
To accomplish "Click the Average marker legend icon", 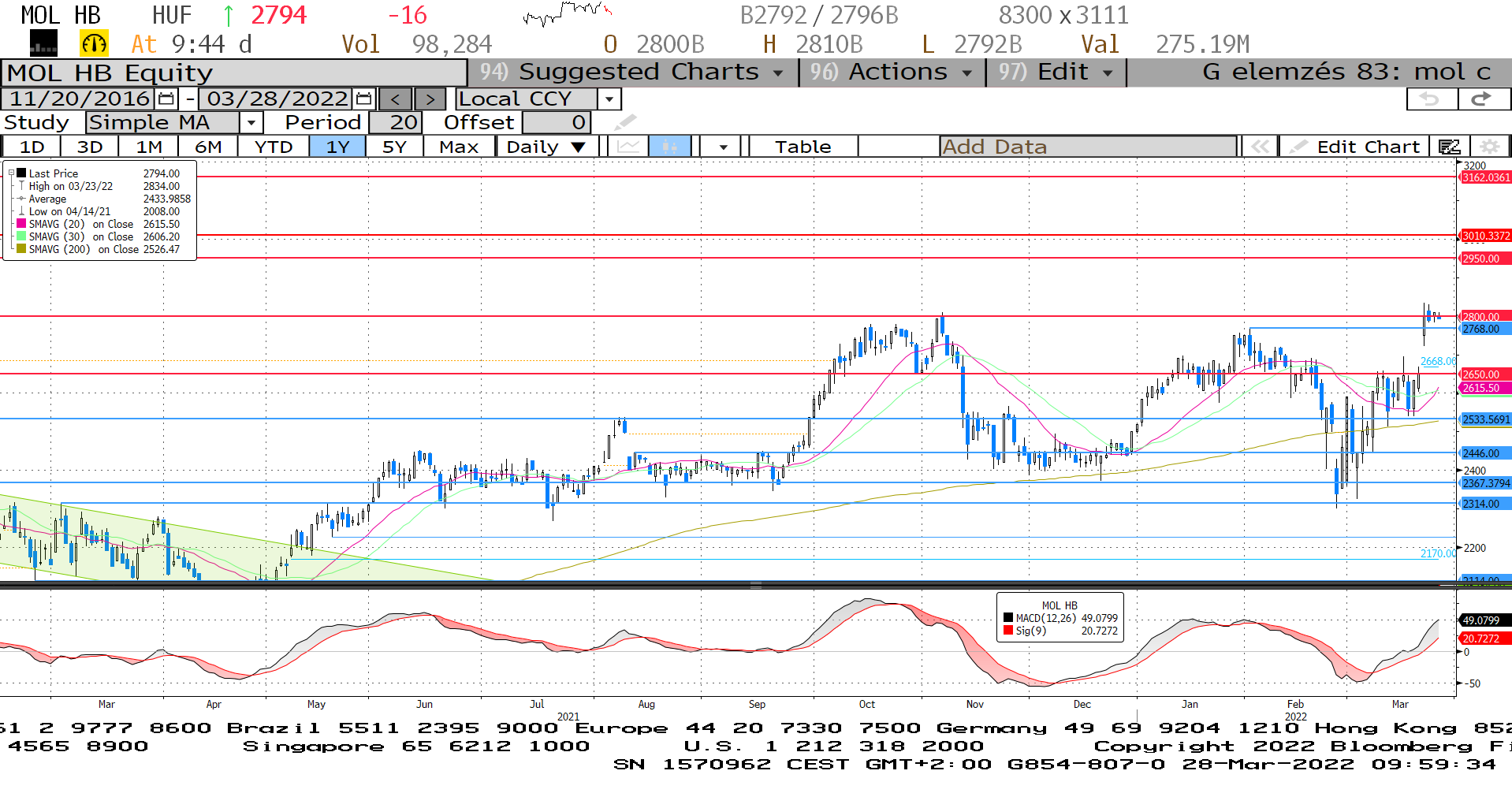I will pyautogui.click(x=21, y=199).
